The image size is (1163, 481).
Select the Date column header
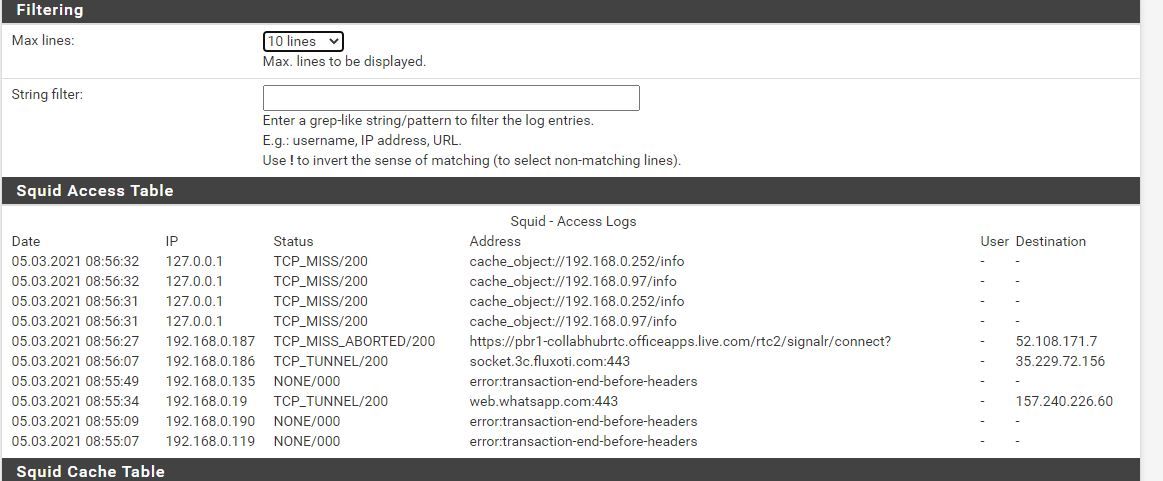point(26,241)
